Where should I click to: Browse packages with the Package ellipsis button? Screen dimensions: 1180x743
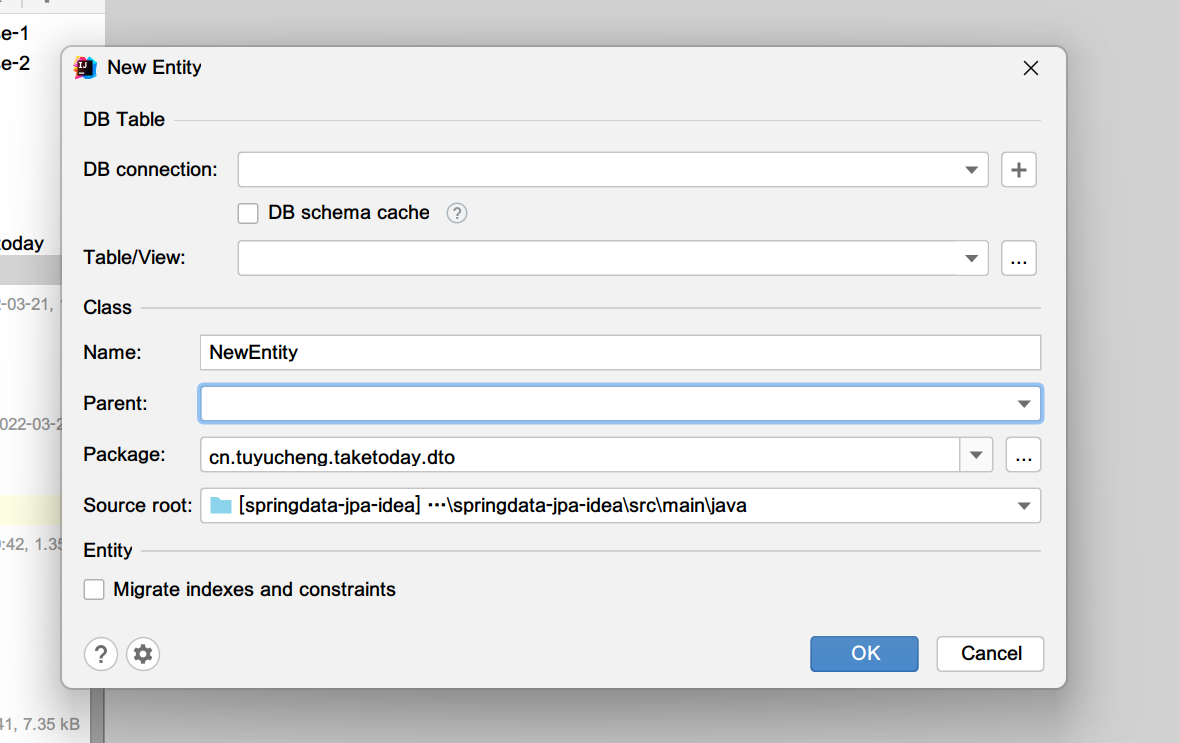[x=1022, y=454]
